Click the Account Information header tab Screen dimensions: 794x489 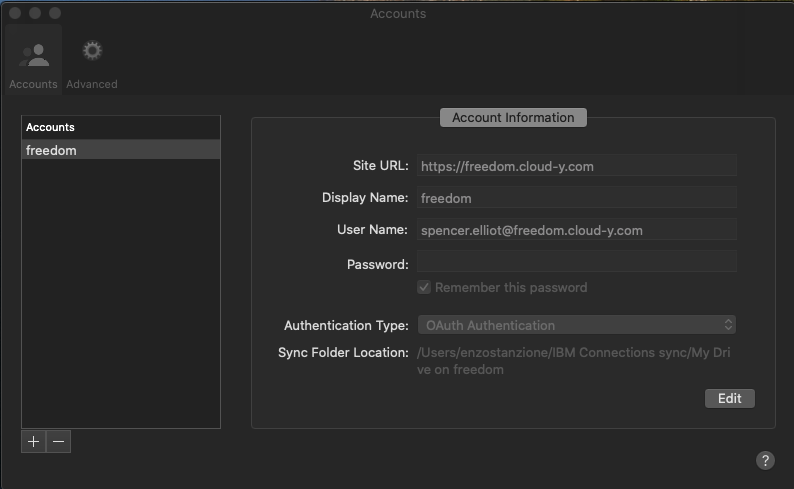tap(513, 117)
